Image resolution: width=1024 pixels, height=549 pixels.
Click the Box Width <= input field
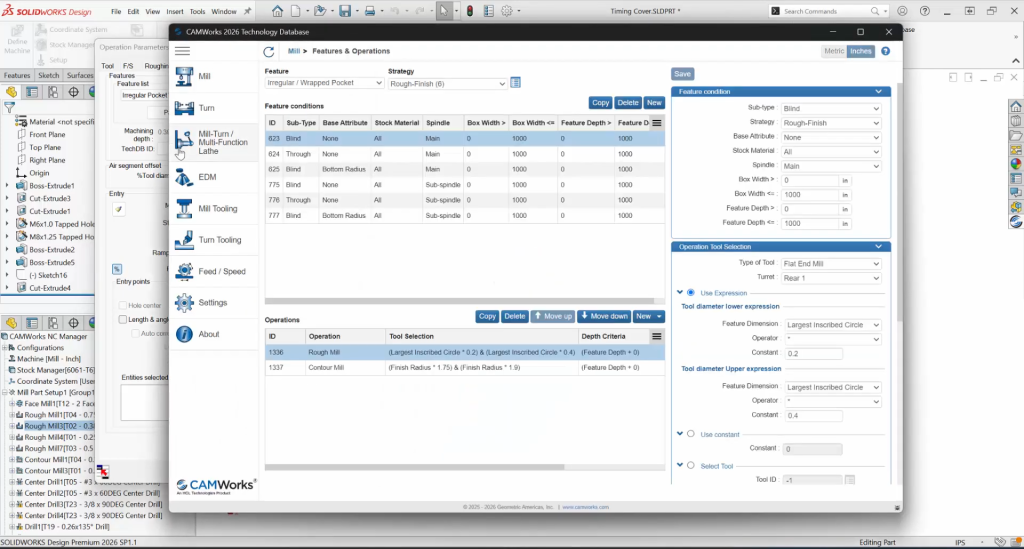point(810,195)
